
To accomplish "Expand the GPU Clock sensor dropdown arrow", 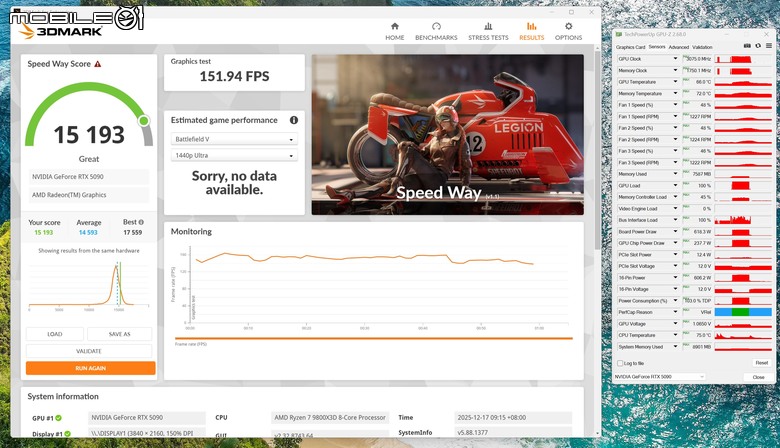I will click(x=675, y=59).
